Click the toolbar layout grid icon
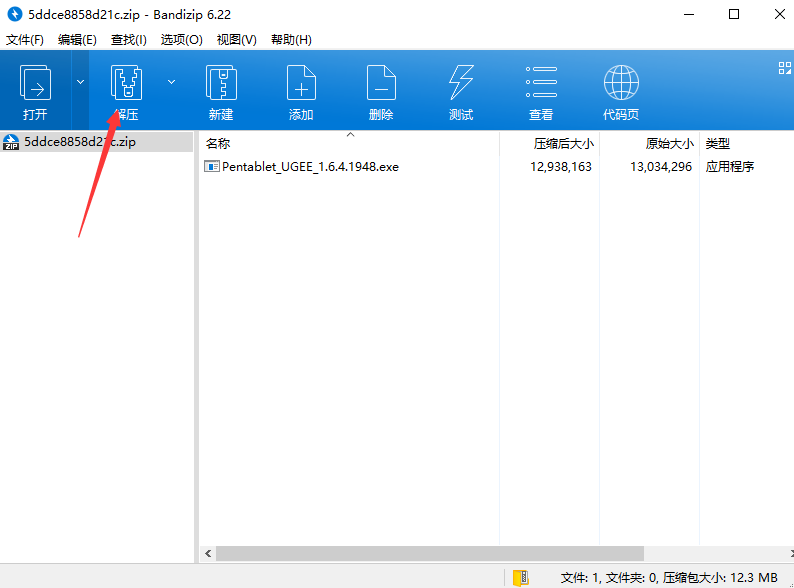This screenshot has height=588, width=794. pyautogui.click(x=785, y=68)
